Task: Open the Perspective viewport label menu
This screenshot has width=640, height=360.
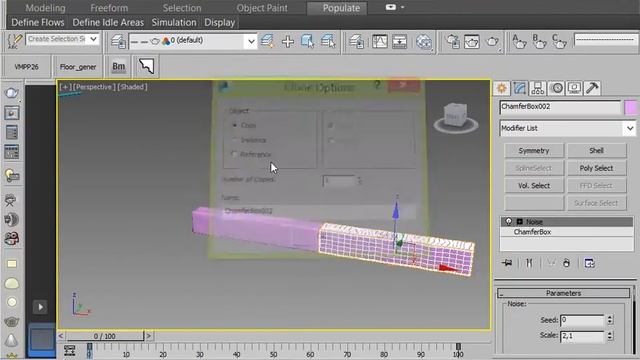Action: click(94, 87)
